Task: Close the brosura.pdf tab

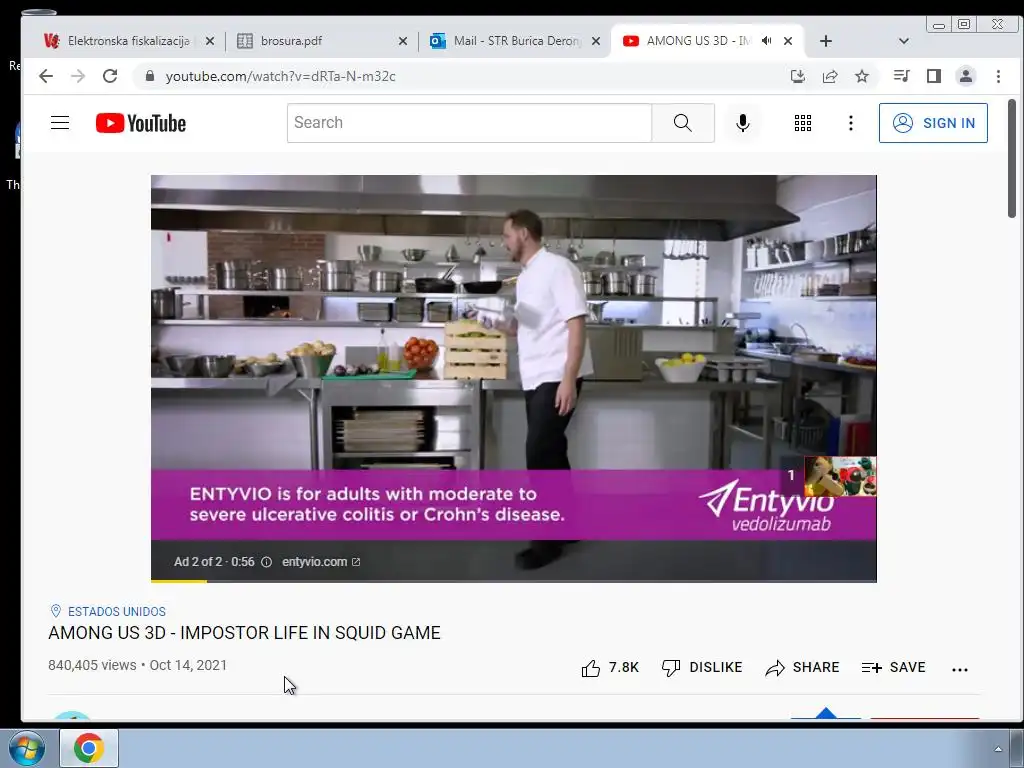Action: tap(403, 41)
